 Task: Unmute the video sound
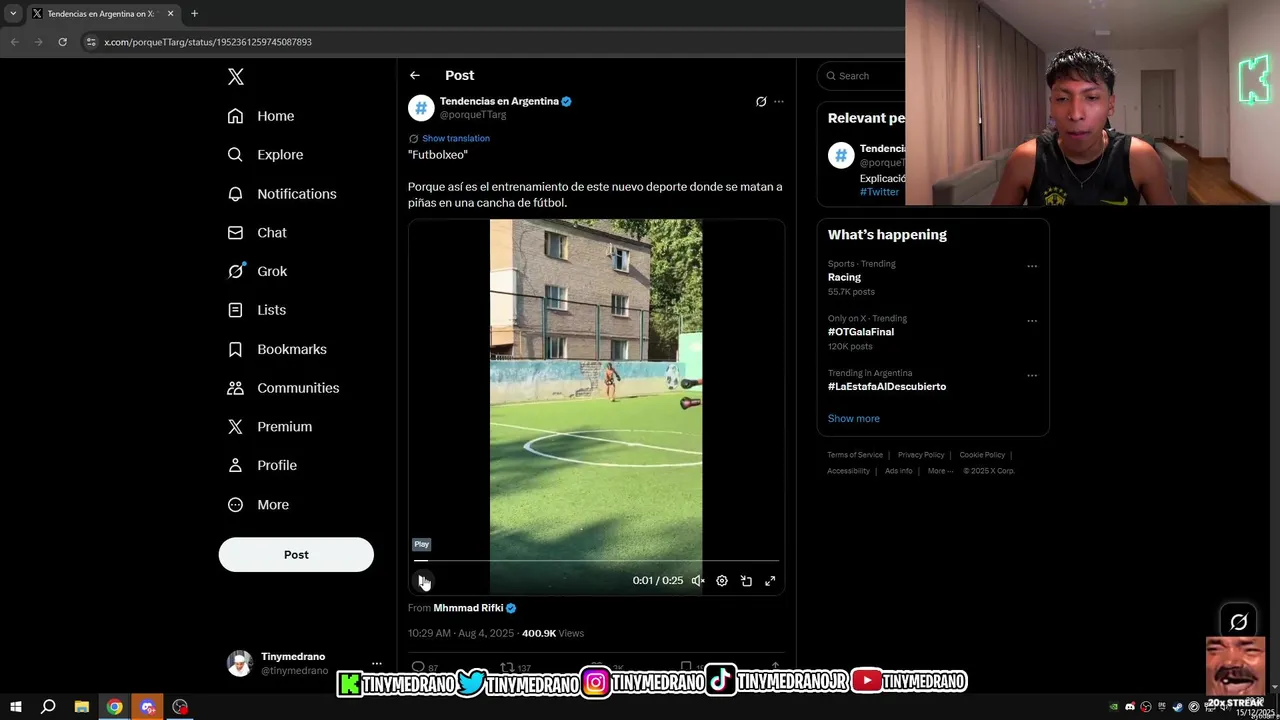tap(698, 581)
